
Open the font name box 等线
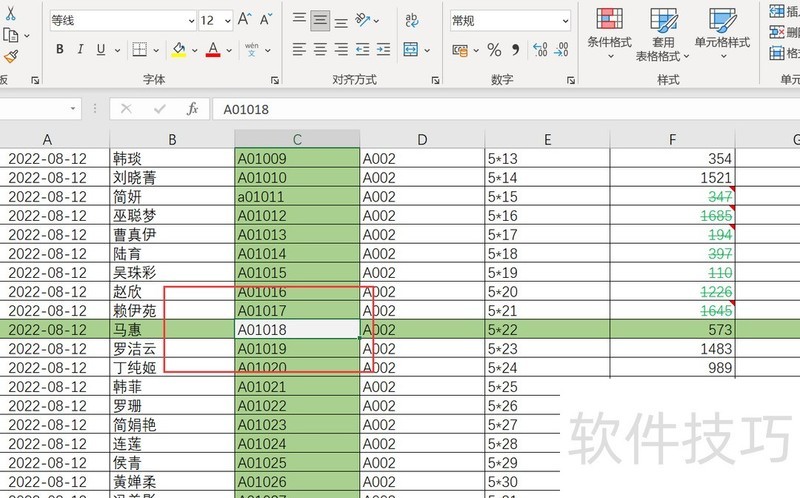[122, 20]
